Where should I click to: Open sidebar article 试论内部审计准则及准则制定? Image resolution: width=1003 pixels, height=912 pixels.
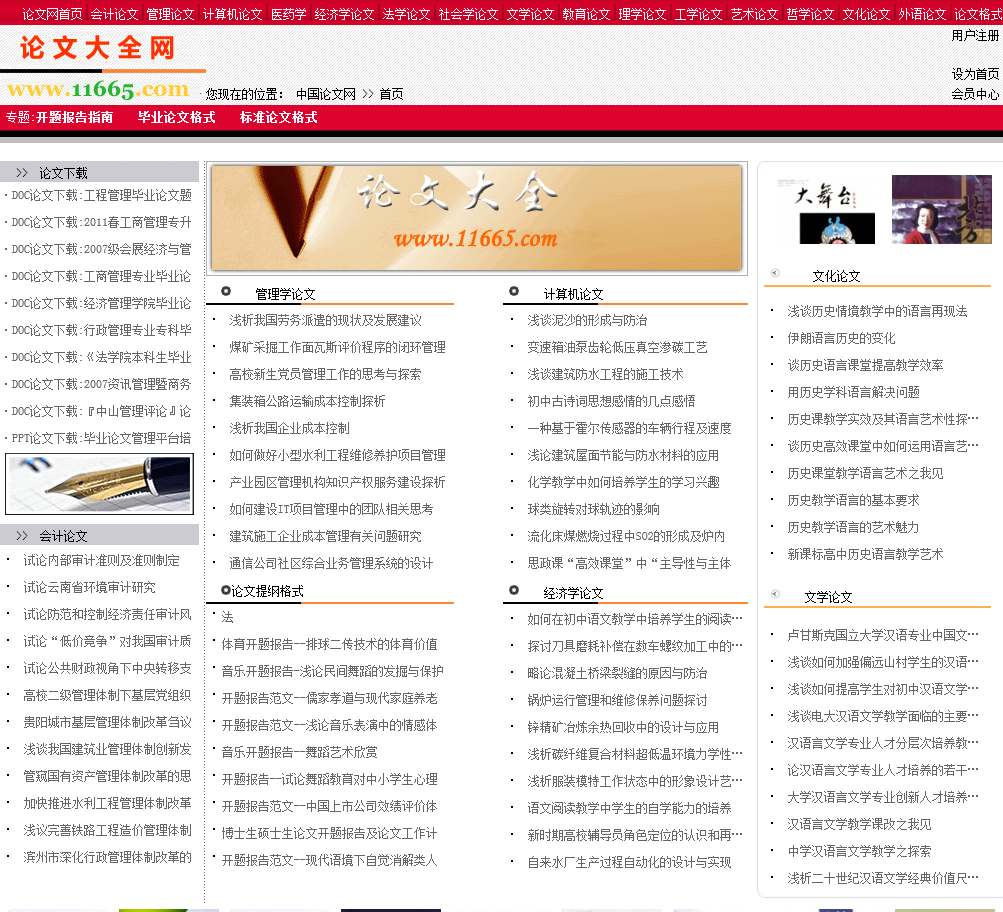pos(102,560)
